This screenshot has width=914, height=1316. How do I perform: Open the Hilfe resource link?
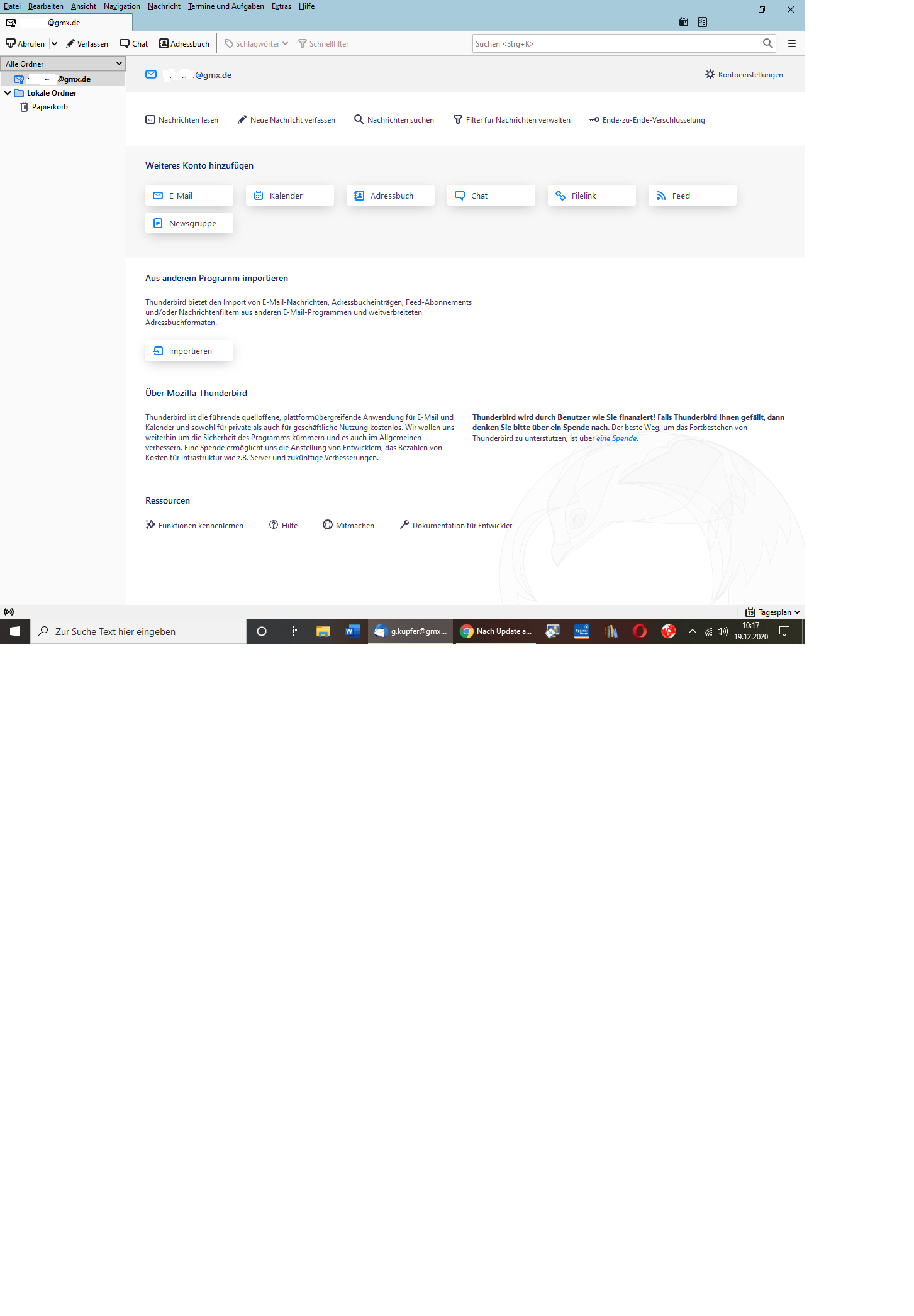[x=284, y=525]
